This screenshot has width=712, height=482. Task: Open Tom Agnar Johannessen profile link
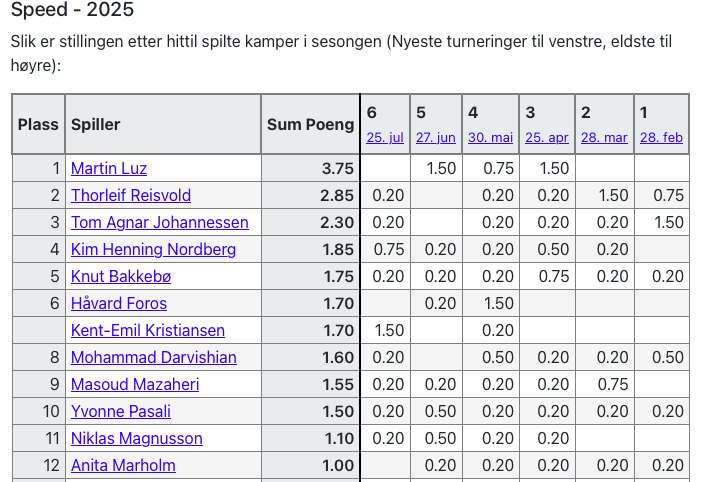coord(159,222)
